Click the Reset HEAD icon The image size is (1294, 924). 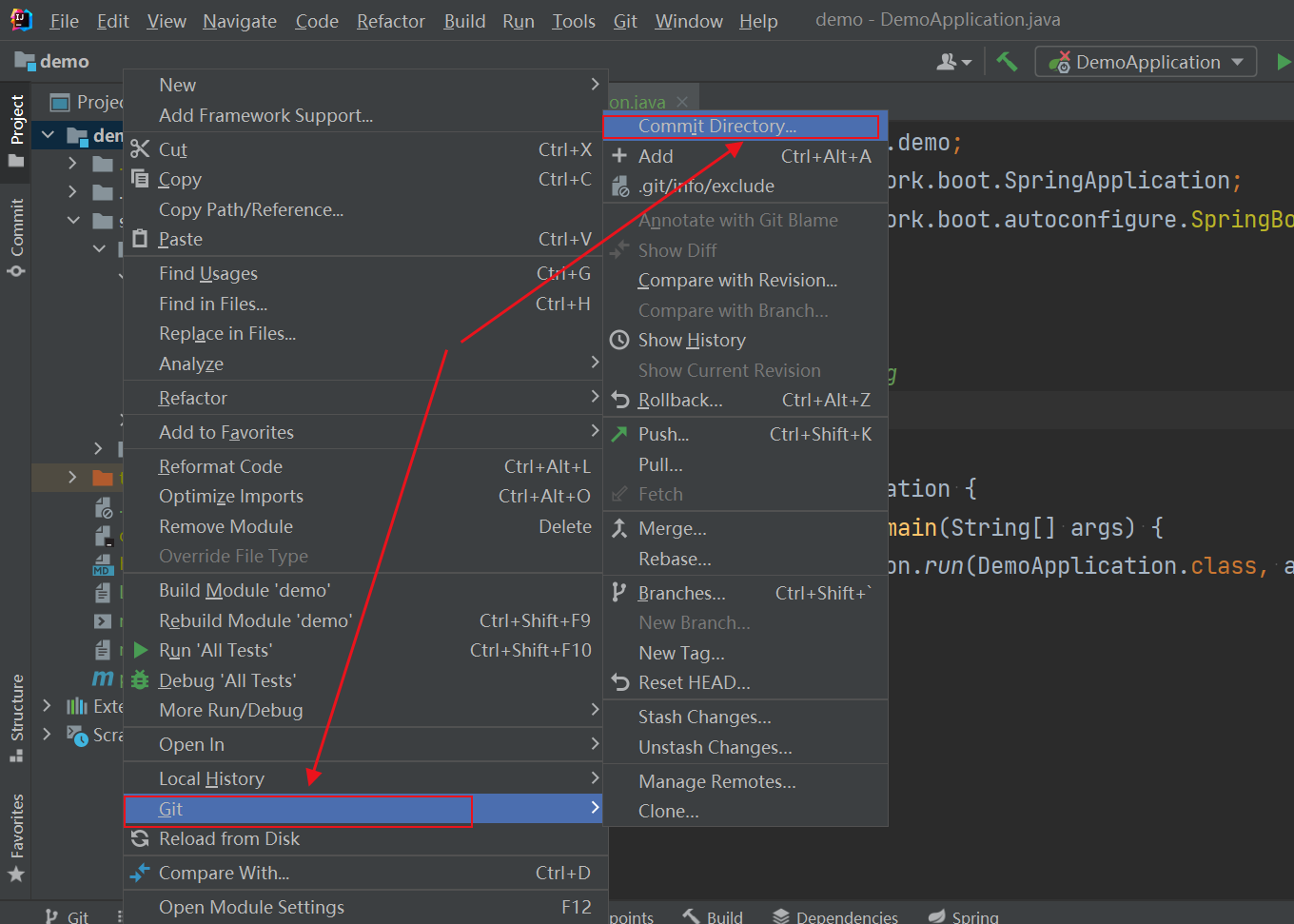pos(619,682)
